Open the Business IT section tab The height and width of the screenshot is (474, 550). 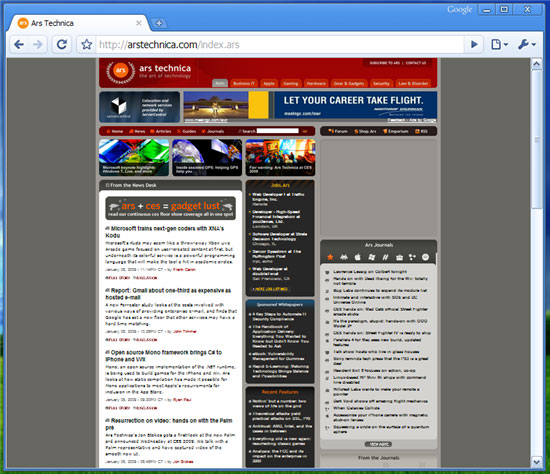point(244,84)
